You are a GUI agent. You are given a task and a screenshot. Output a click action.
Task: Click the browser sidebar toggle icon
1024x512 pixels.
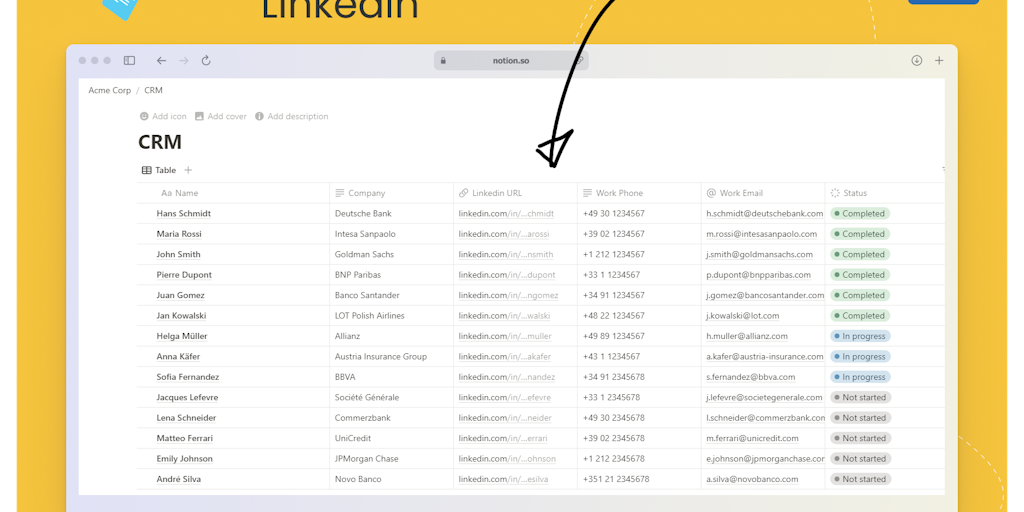pos(129,61)
